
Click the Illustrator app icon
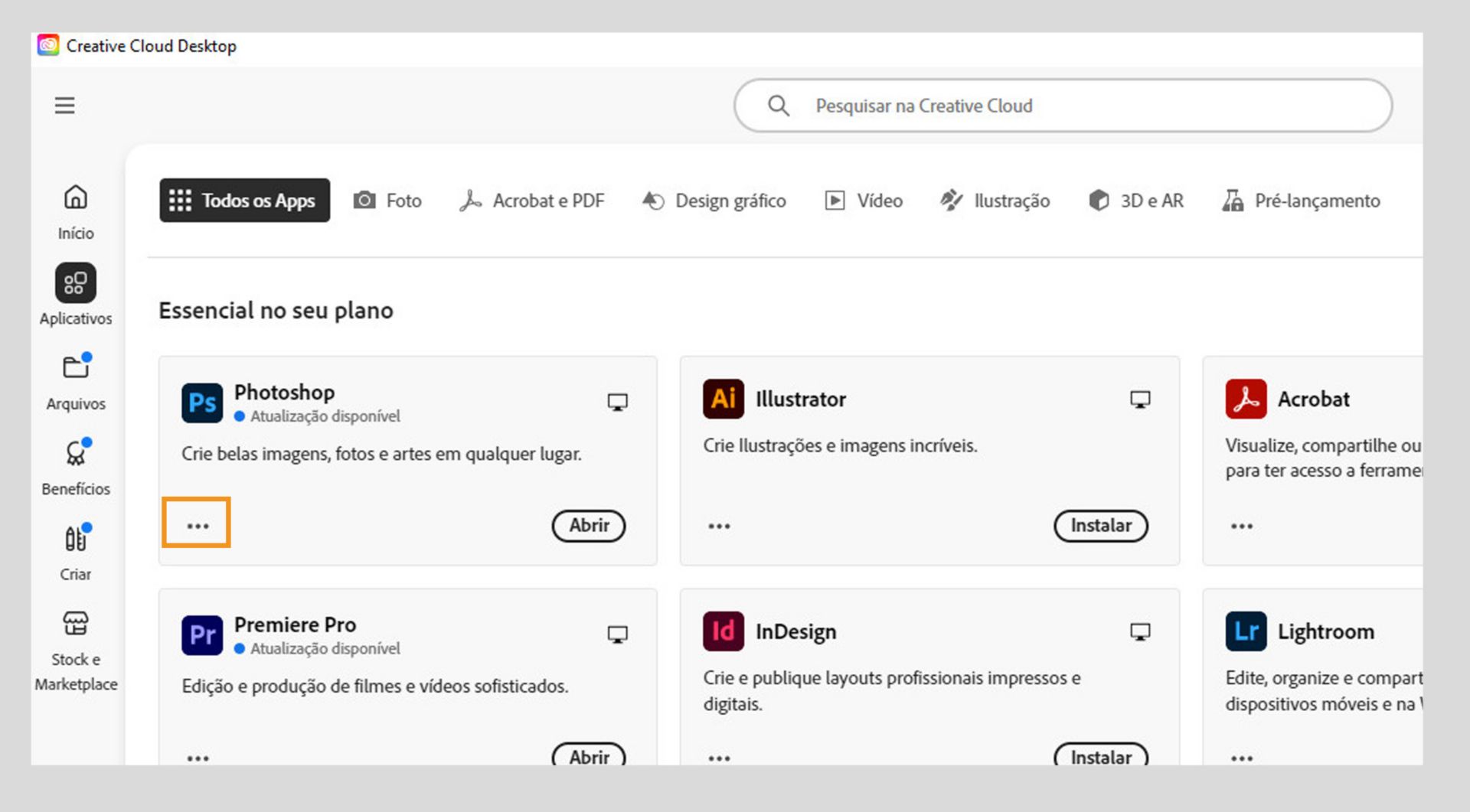click(x=724, y=399)
